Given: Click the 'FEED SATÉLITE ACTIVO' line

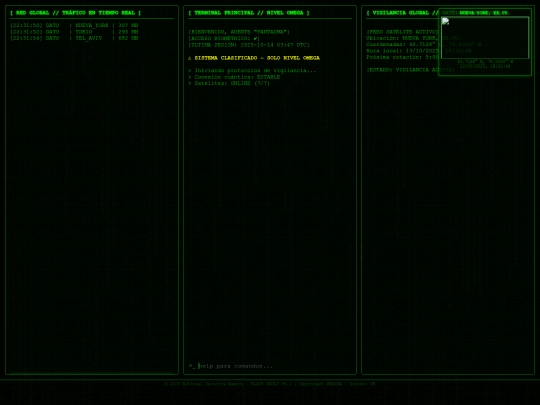Looking at the screenshot, I should [402, 32].
